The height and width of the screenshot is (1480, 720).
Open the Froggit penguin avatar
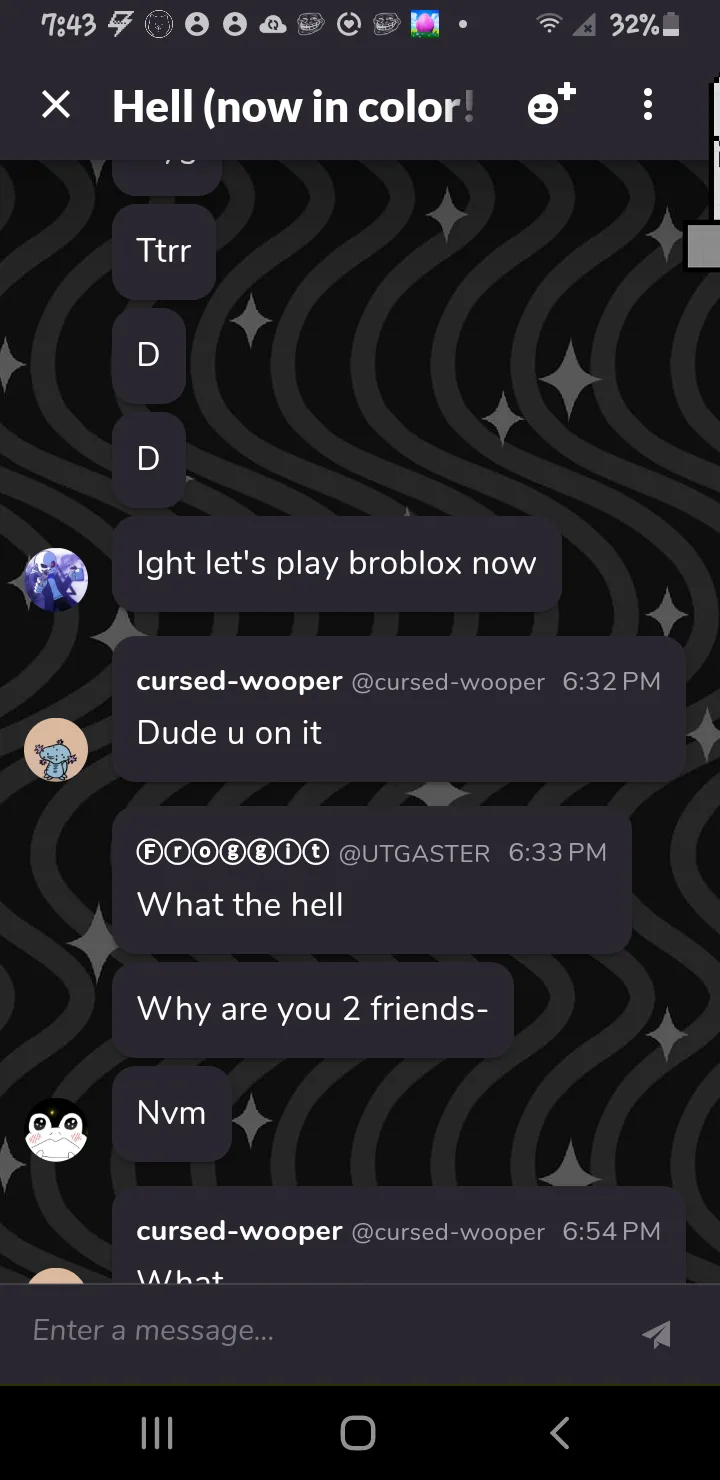click(56, 1130)
